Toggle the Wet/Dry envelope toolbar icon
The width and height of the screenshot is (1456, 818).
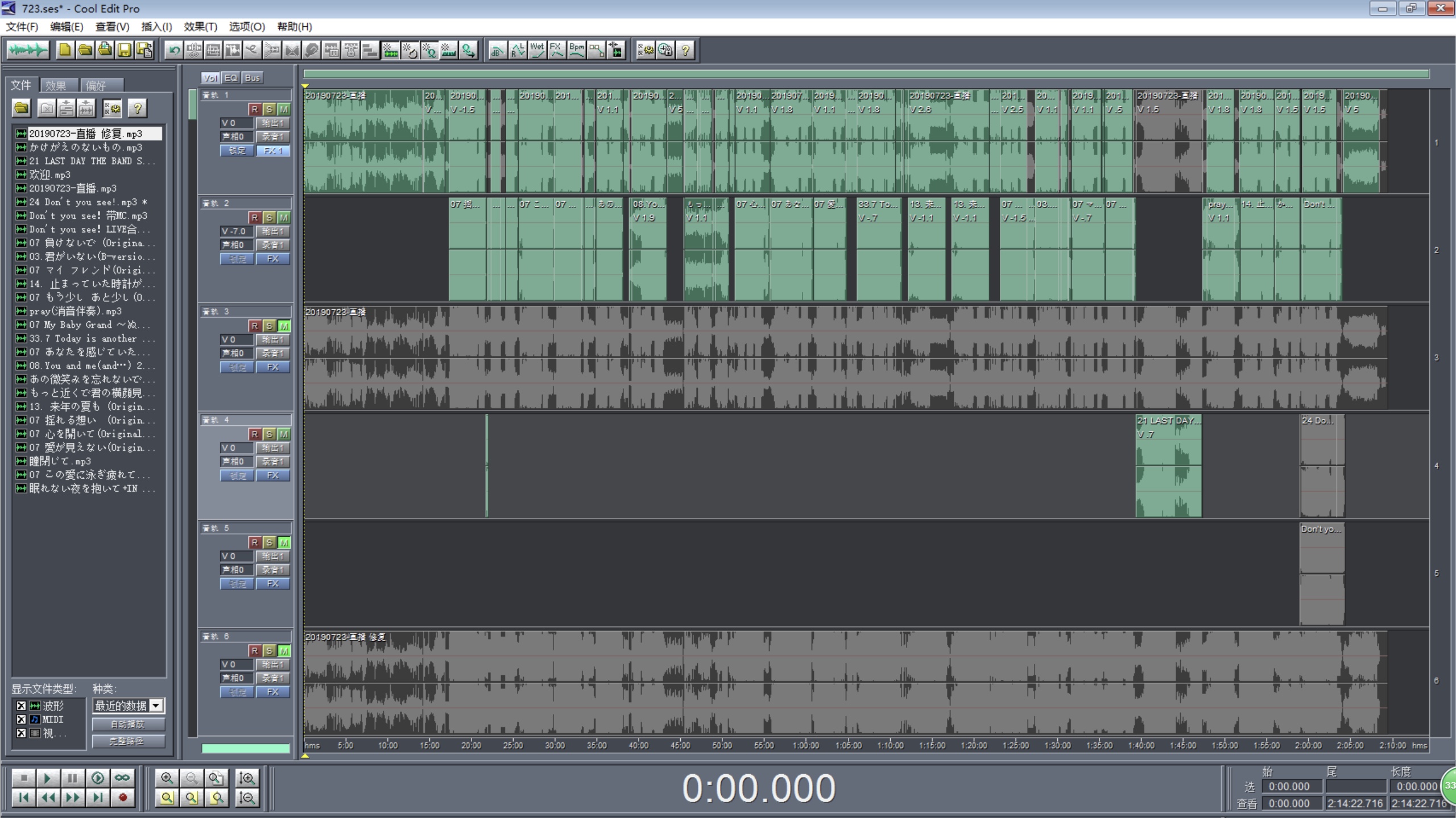pos(536,51)
